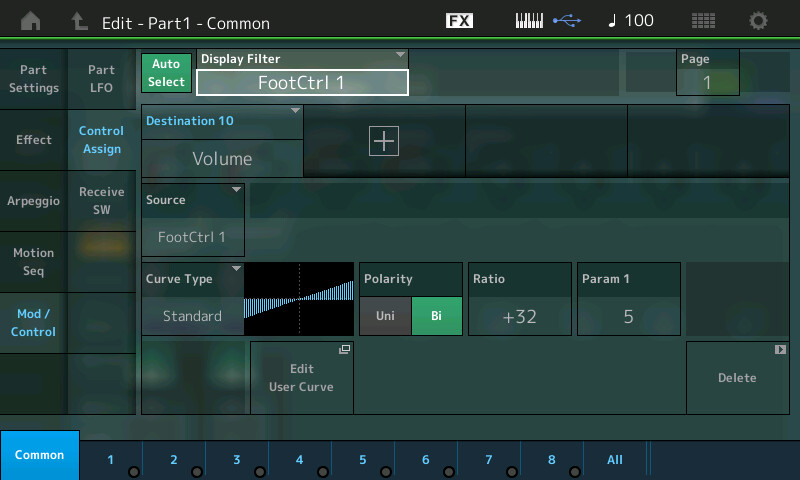
Task: Switch to Element 6 tab
Action: (x=426, y=460)
